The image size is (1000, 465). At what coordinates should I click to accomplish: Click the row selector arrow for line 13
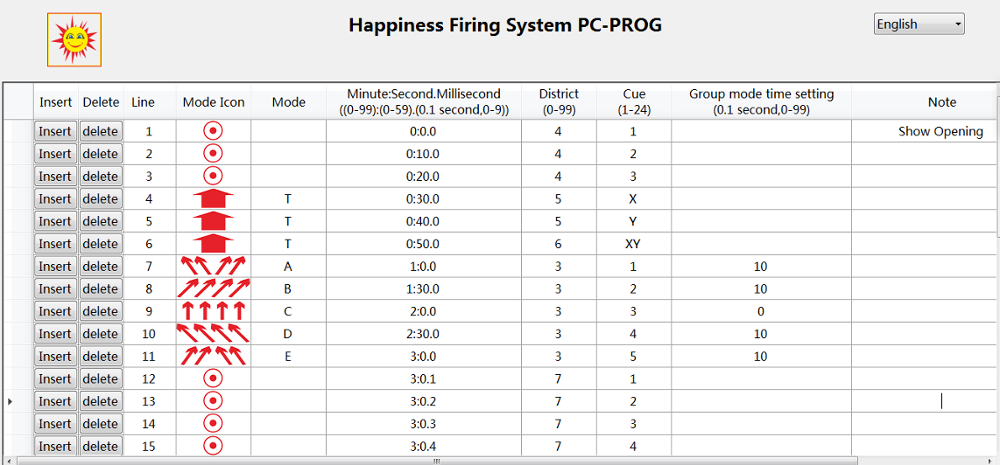click(11, 401)
